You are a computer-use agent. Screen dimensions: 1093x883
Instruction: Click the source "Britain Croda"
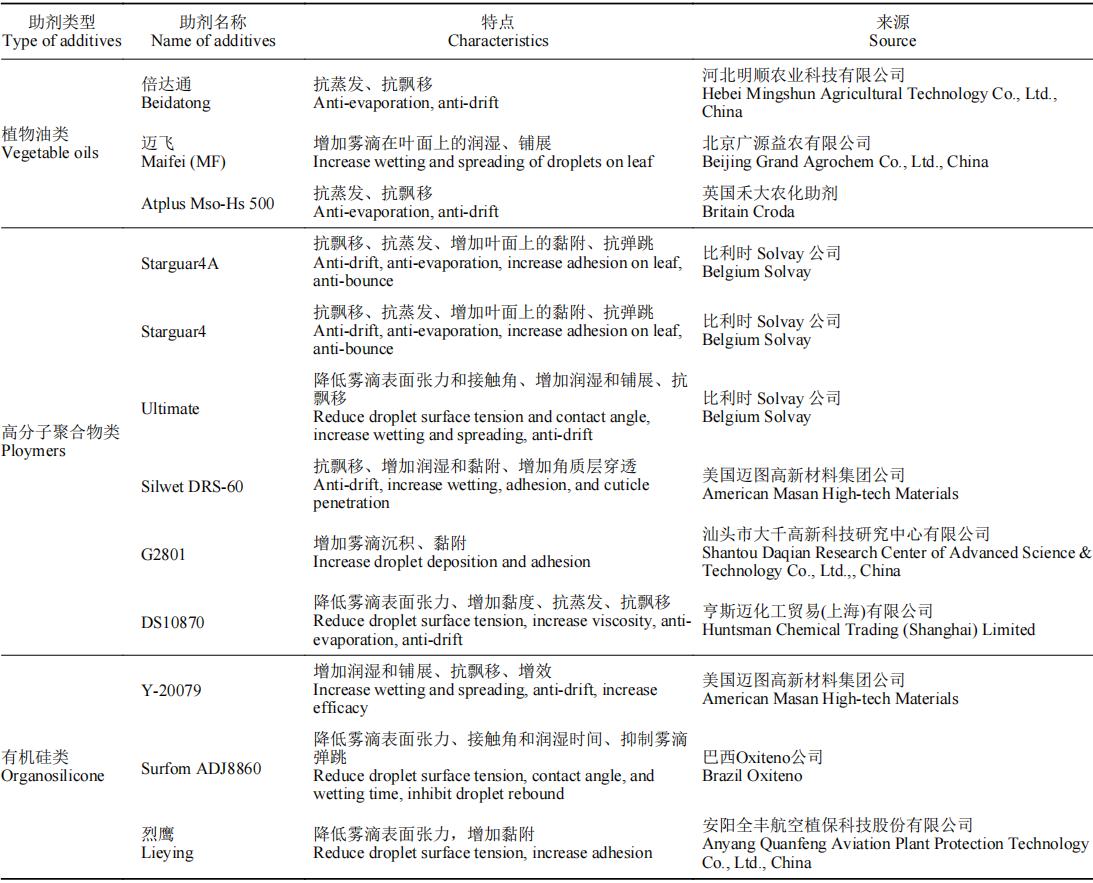pyautogui.click(x=748, y=212)
